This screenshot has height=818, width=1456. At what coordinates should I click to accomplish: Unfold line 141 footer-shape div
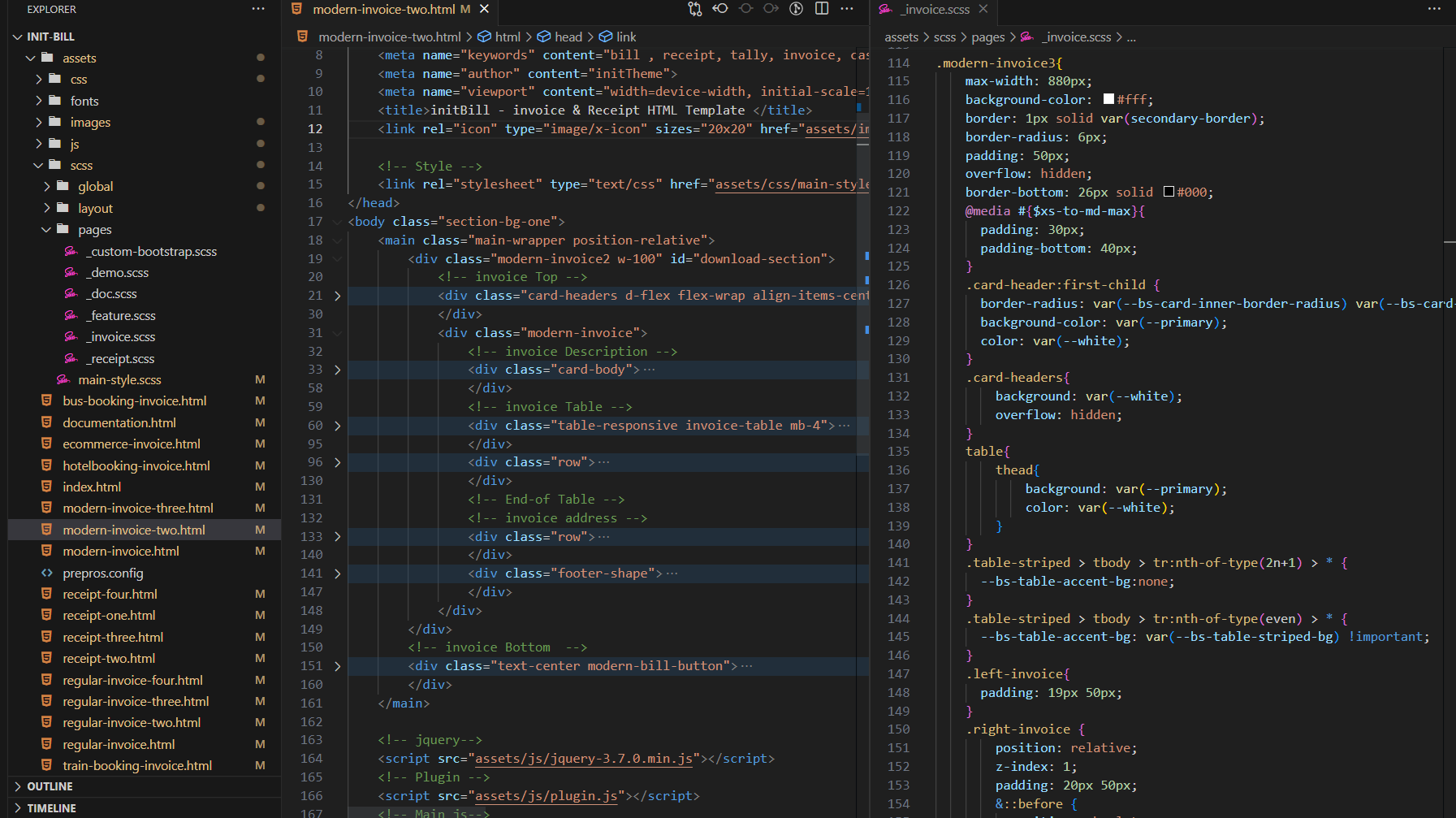click(338, 573)
